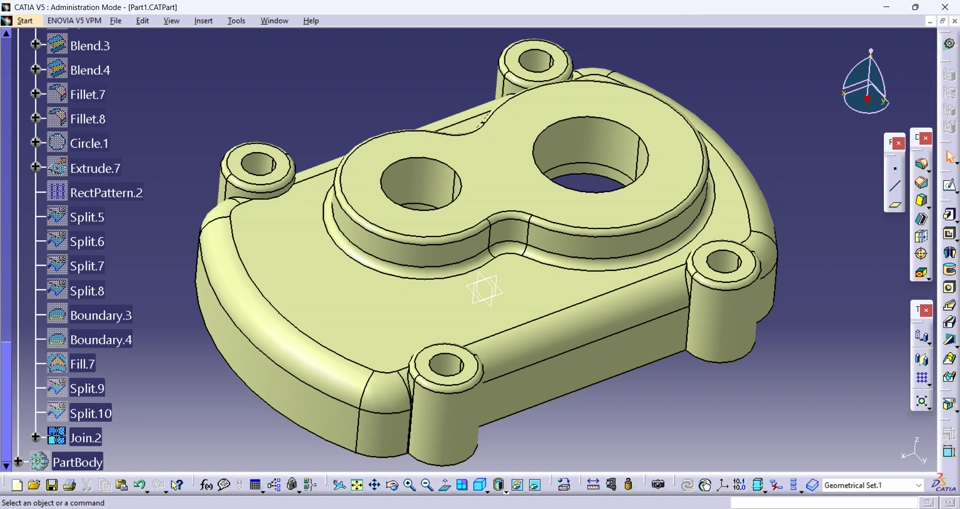This screenshot has height=509, width=960.
Task: Select the Line tool in floating toolbar
Action: [x=894, y=186]
